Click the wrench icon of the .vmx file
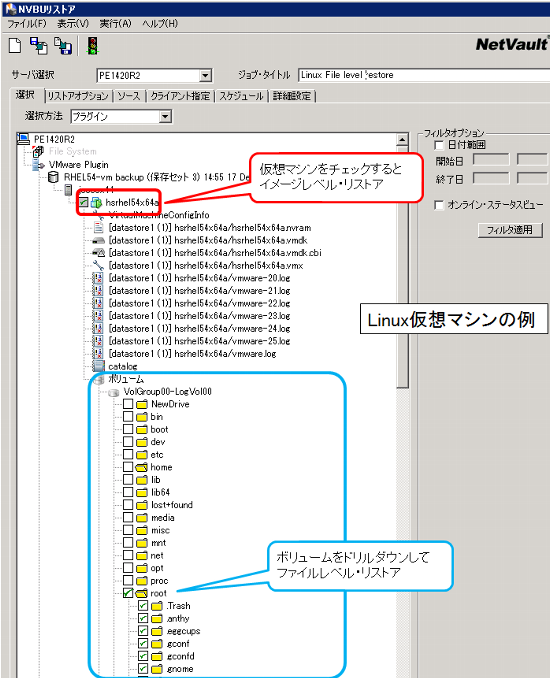The image size is (550, 678). pyautogui.click(x=99, y=265)
